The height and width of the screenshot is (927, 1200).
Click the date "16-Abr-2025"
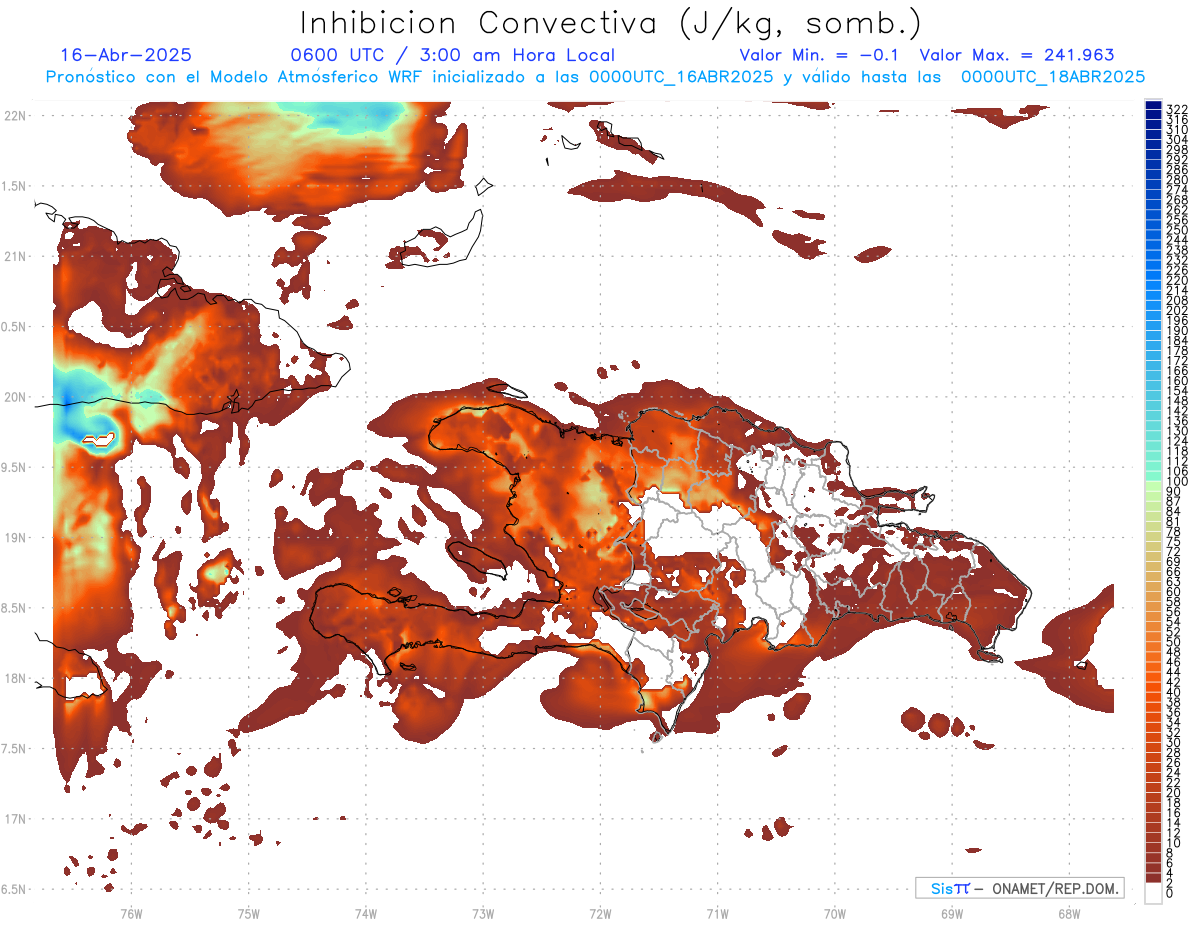(126, 55)
